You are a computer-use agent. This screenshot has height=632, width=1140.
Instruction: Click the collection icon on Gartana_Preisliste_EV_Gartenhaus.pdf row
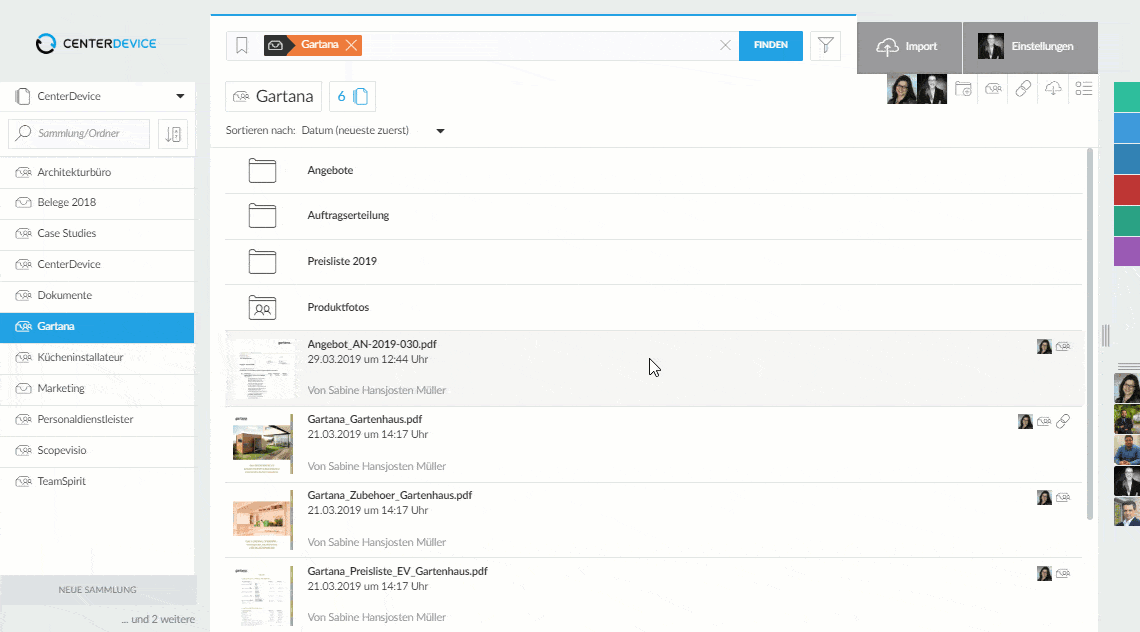(1063, 574)
